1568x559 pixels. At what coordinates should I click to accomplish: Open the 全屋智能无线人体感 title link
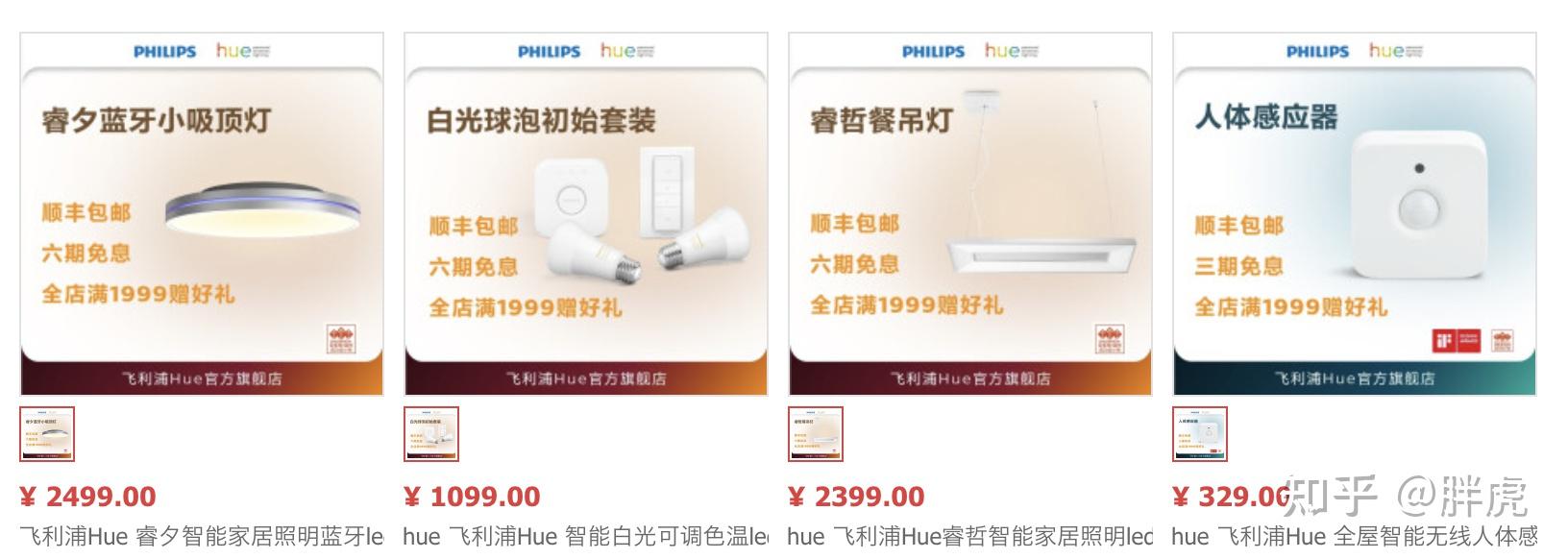coord(1355,536)
